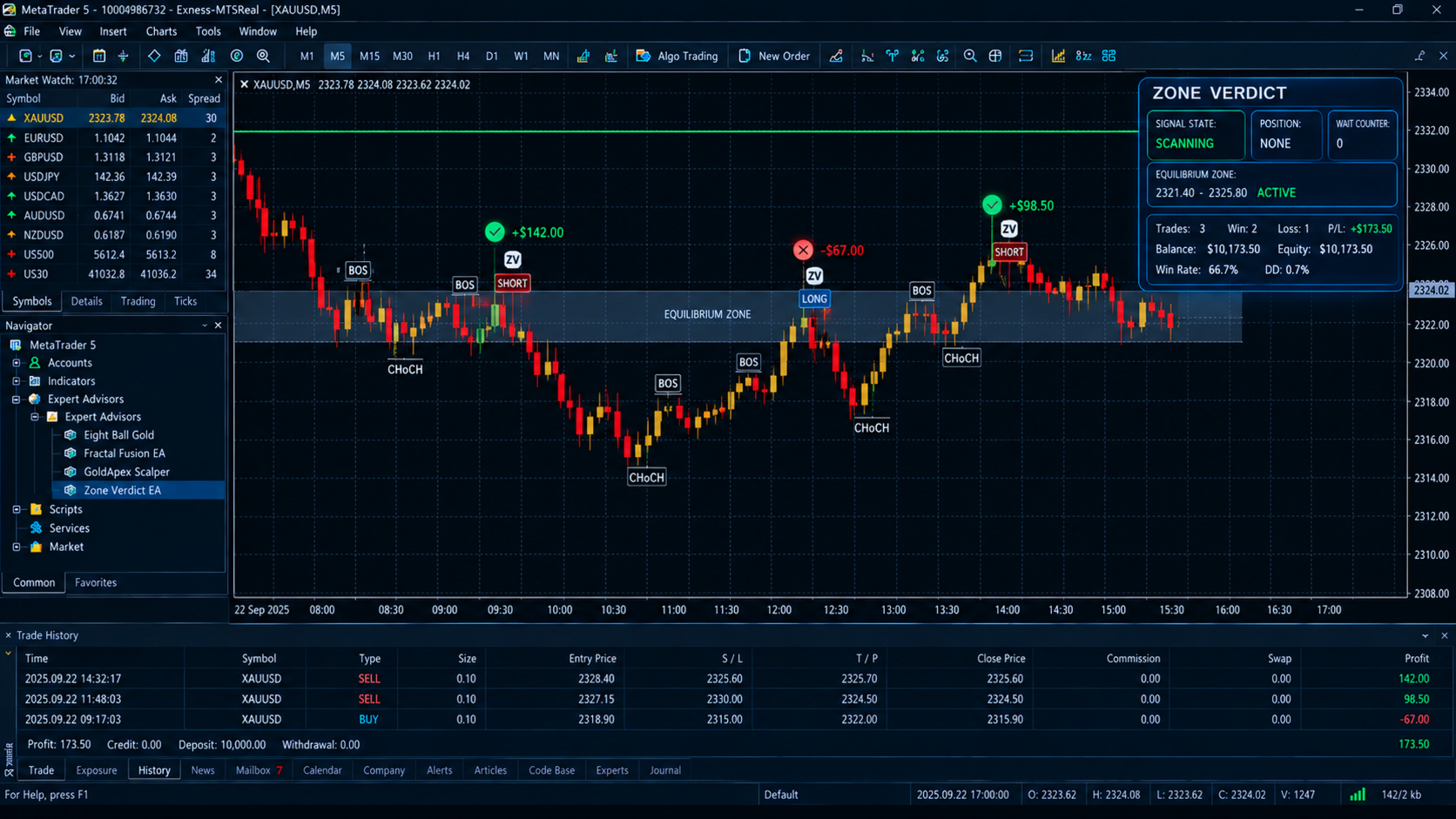
Task: Click the yellow bar chart toolbar icon
Action: [1058, 56]
